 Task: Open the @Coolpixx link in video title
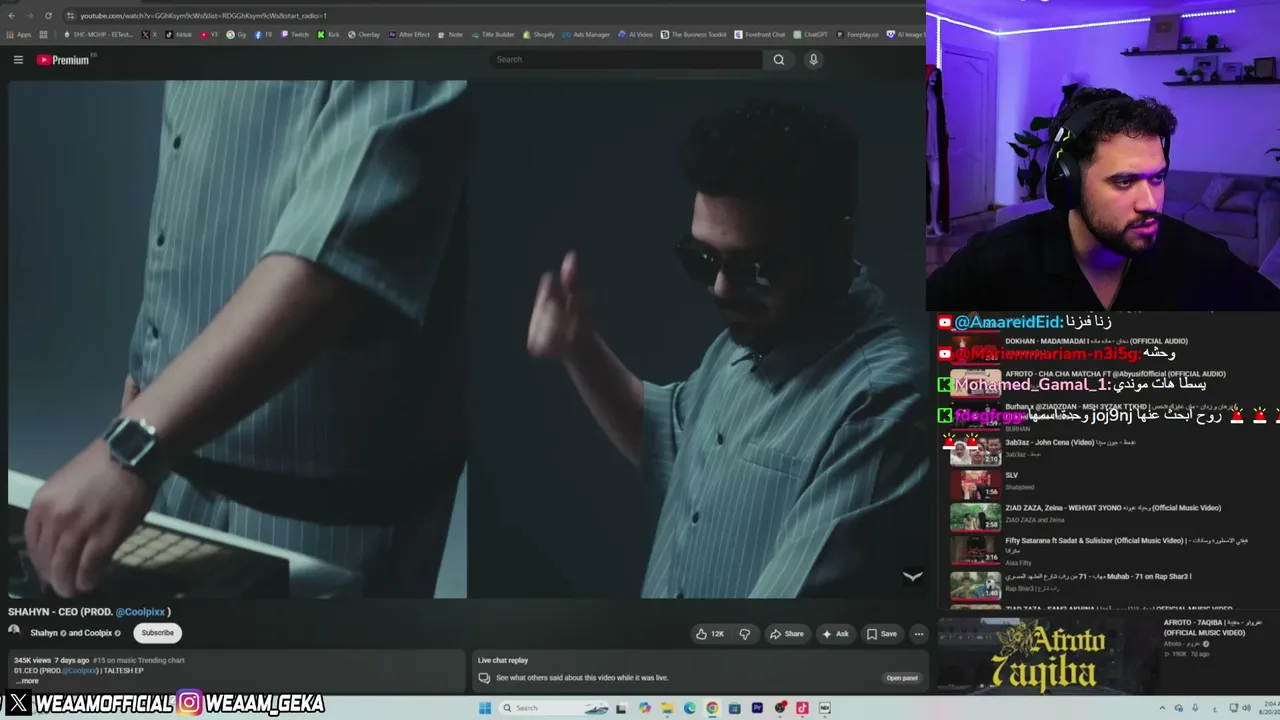pyautogui.click(x=140, y=612)
